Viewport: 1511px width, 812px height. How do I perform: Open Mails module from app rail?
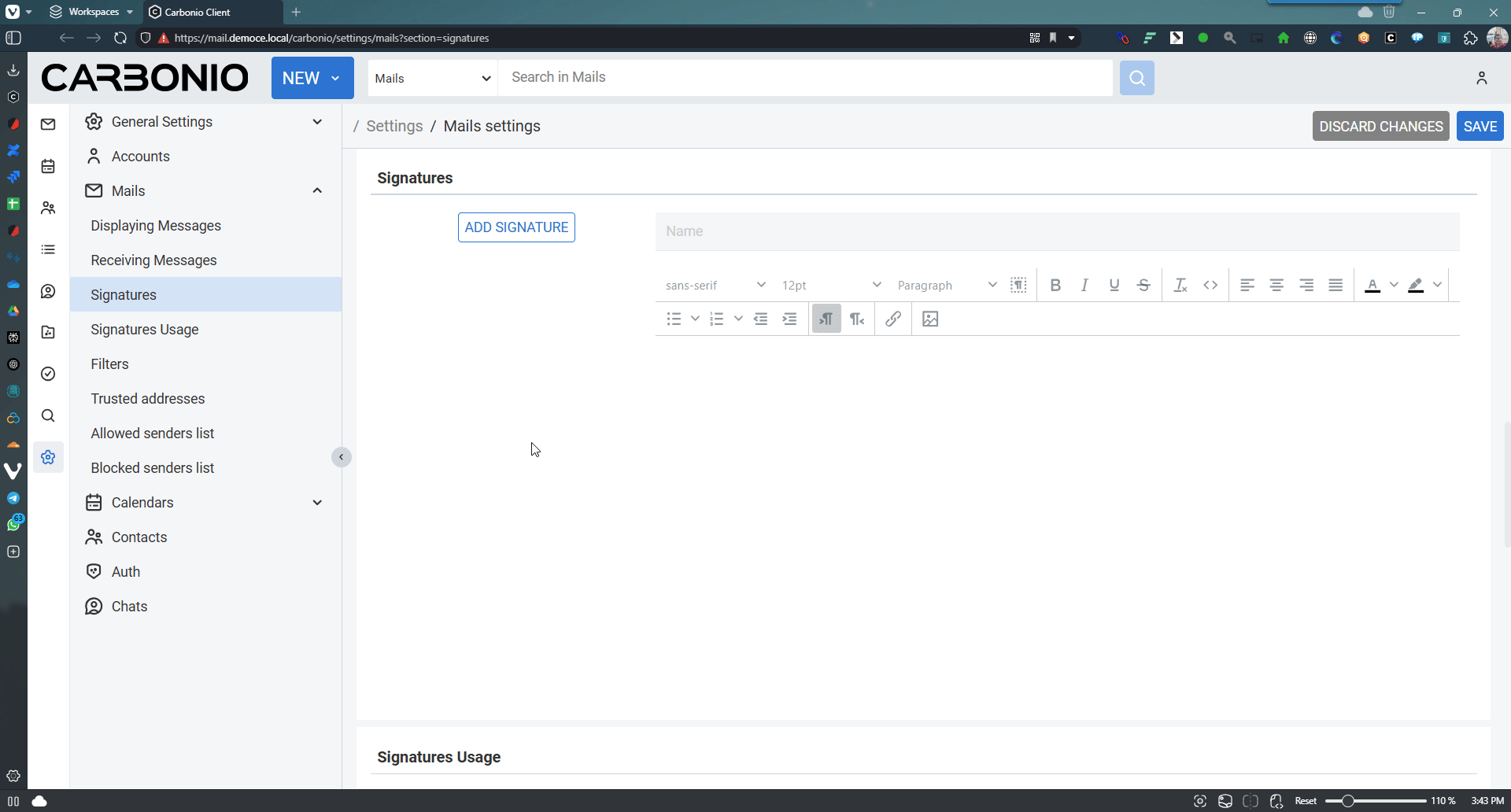[48, 124]
